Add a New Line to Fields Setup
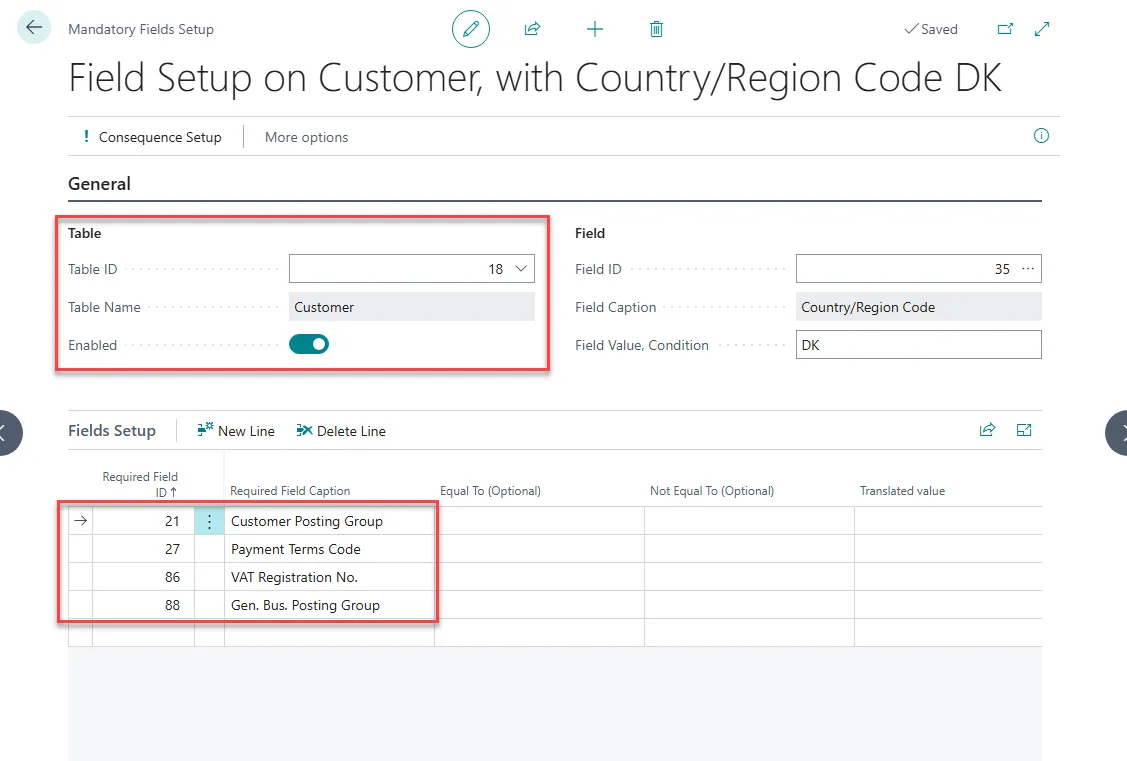This screenshot has height=761, width=1127. pos(236,431)
